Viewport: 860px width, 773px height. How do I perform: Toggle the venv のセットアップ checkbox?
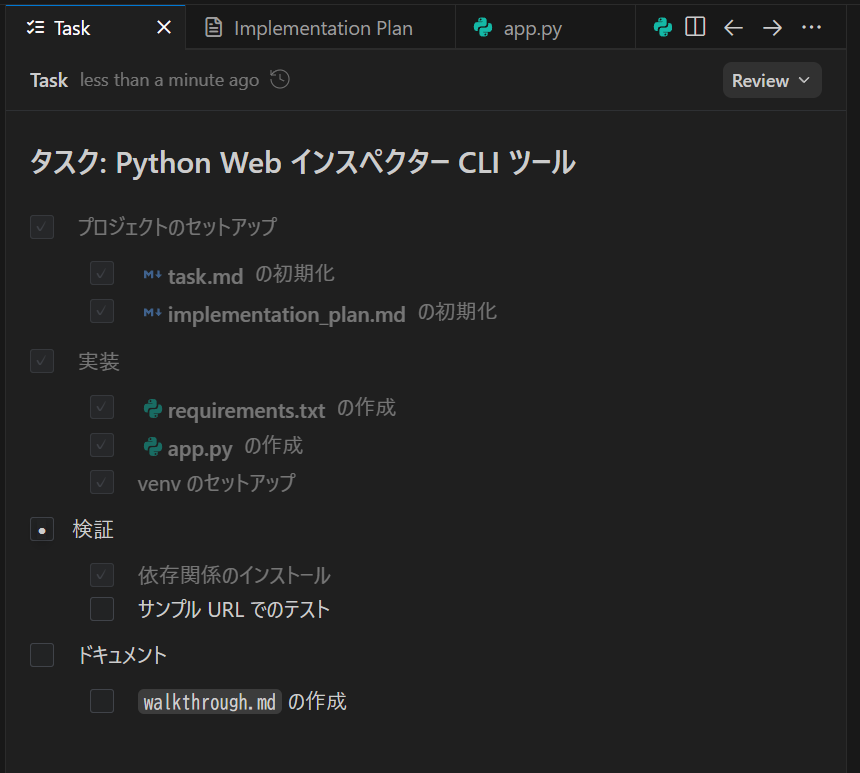(x=102, y=482)
